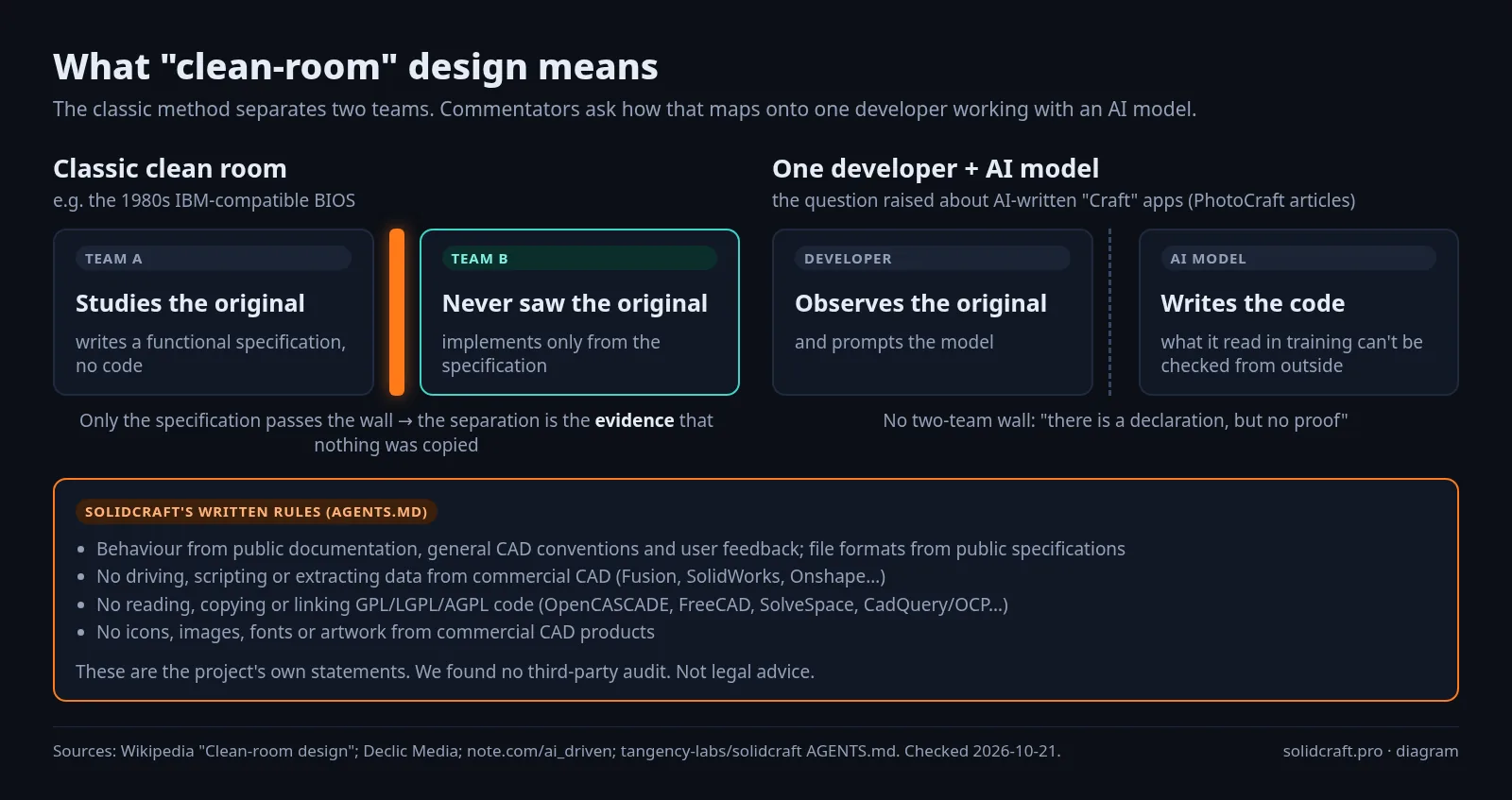Click 'implements only from the specification' text

[551, 353]
